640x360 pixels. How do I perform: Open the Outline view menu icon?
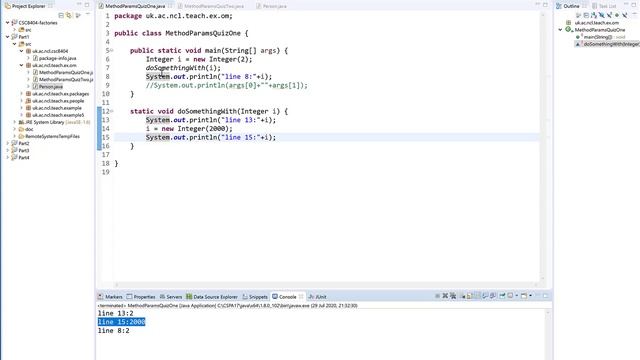pos(635,14)
